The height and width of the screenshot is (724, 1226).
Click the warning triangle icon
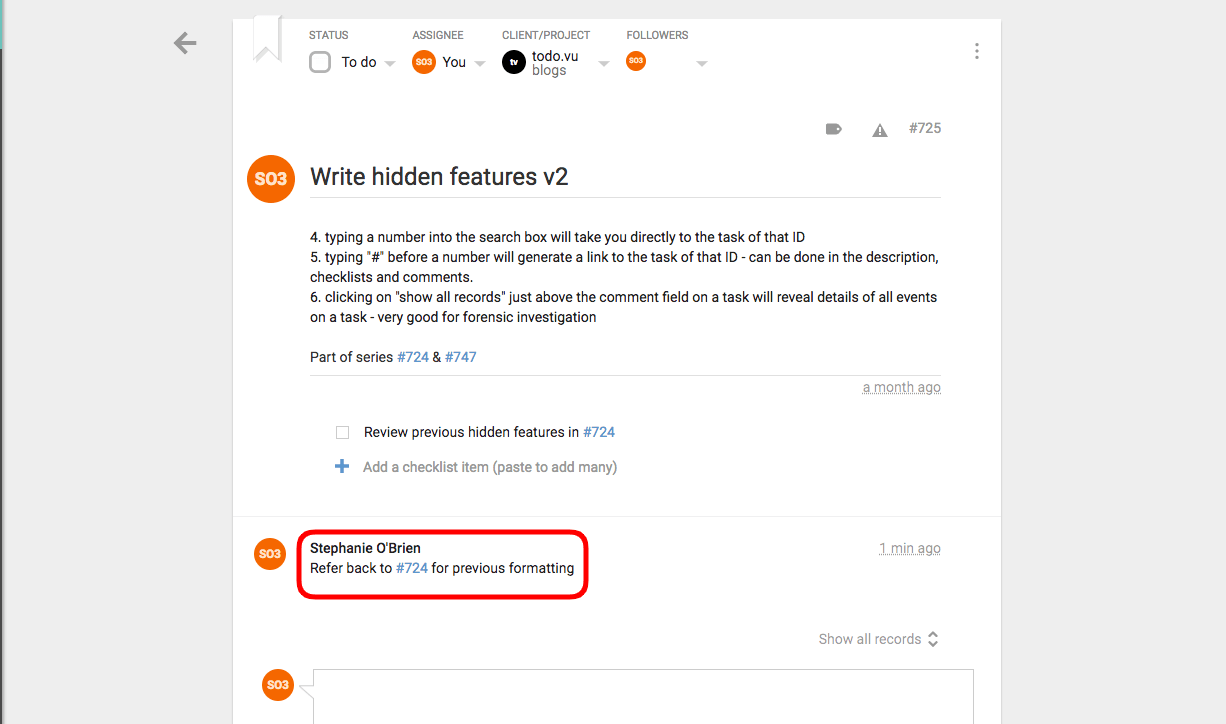(880, 130)
